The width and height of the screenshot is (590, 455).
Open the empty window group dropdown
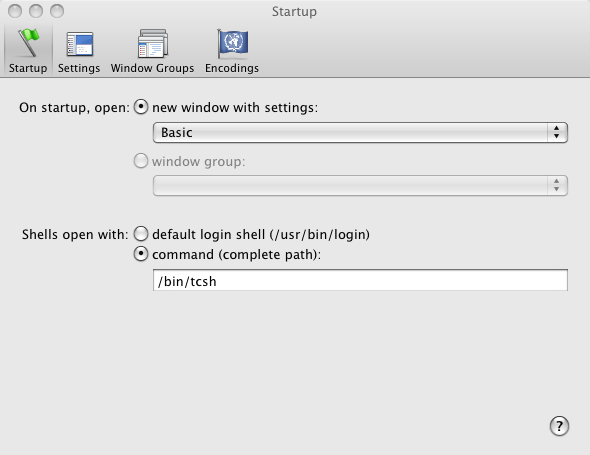pyautogui.click(x=360, y=185)
